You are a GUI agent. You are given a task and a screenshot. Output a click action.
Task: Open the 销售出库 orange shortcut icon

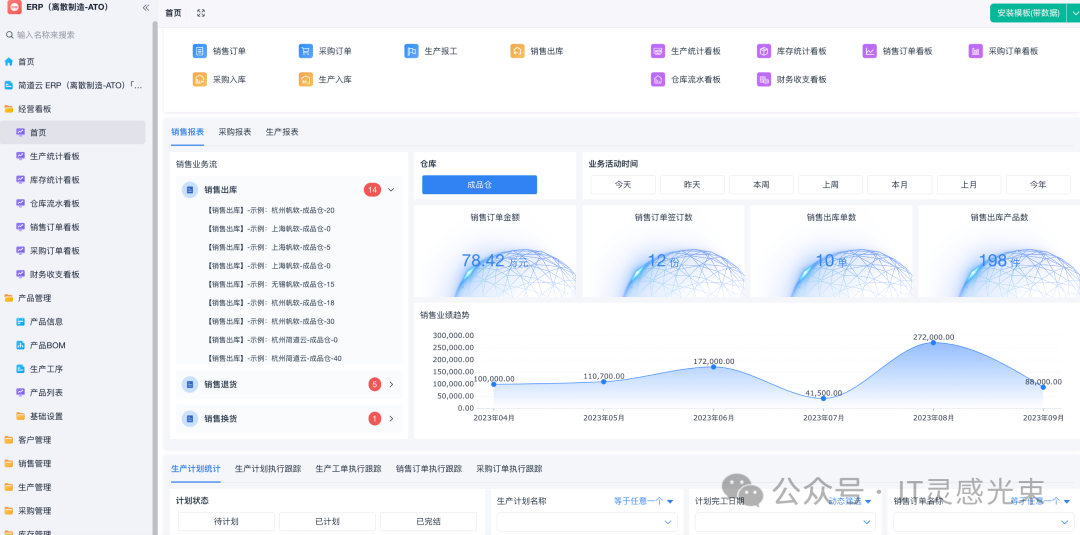517,51
